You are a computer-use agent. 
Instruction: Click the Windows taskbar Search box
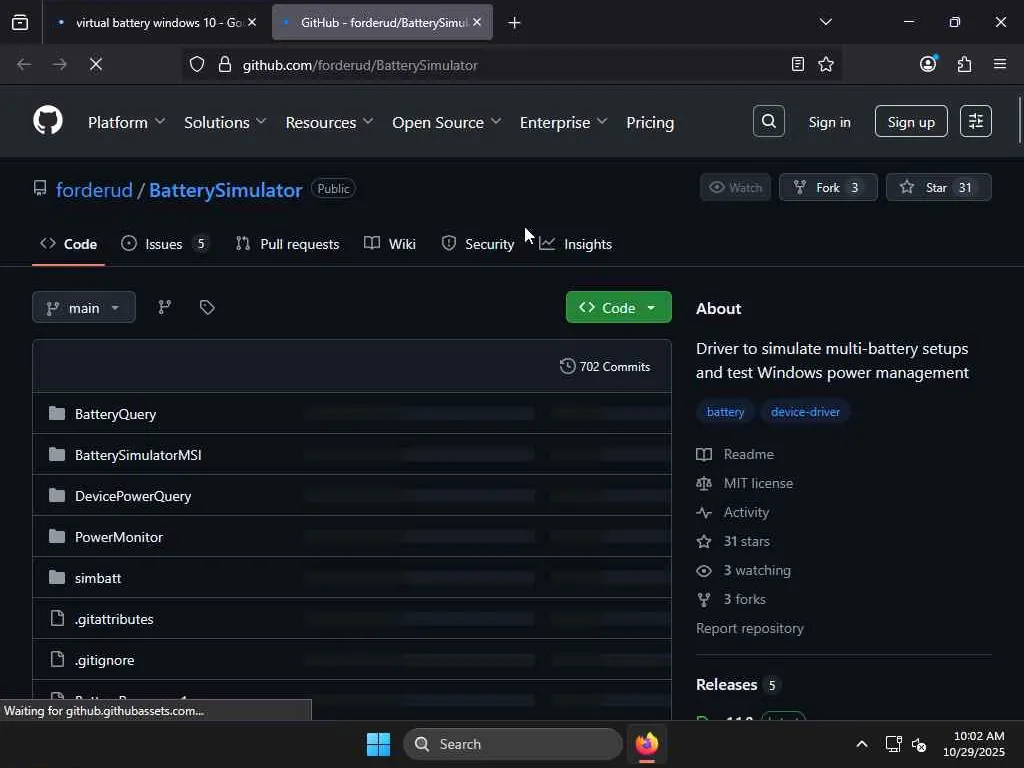pyautogui.click(x=513, y=744)
